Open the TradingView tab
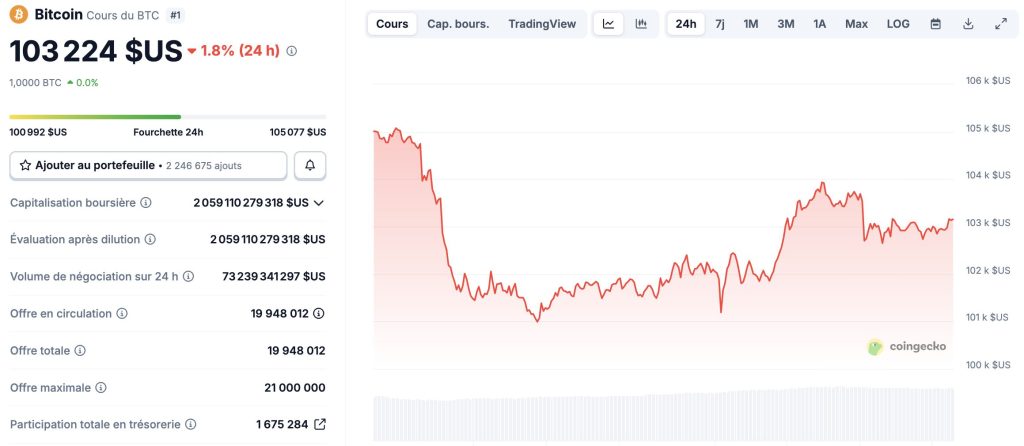The width and height of the screenshot is (1024, 446). tap(542, 24)
